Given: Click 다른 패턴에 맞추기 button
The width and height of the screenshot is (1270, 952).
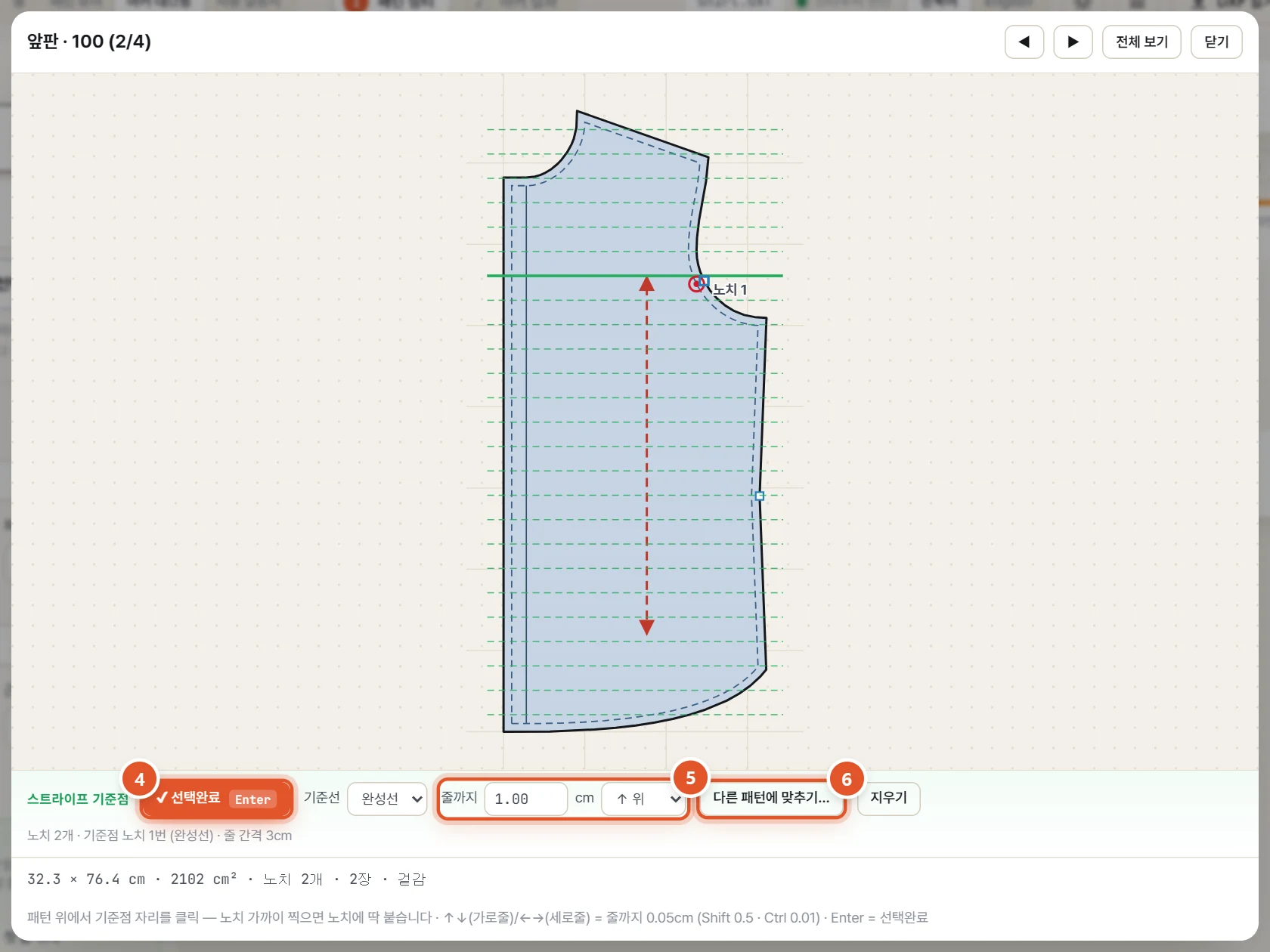Looking at the screenshot, I should tap(771, 798).
